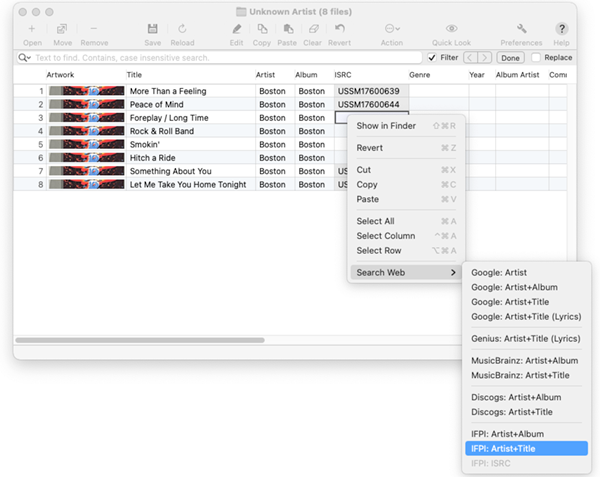
Task: Click the Album Artist column header
Action: (x=521, y=75)
